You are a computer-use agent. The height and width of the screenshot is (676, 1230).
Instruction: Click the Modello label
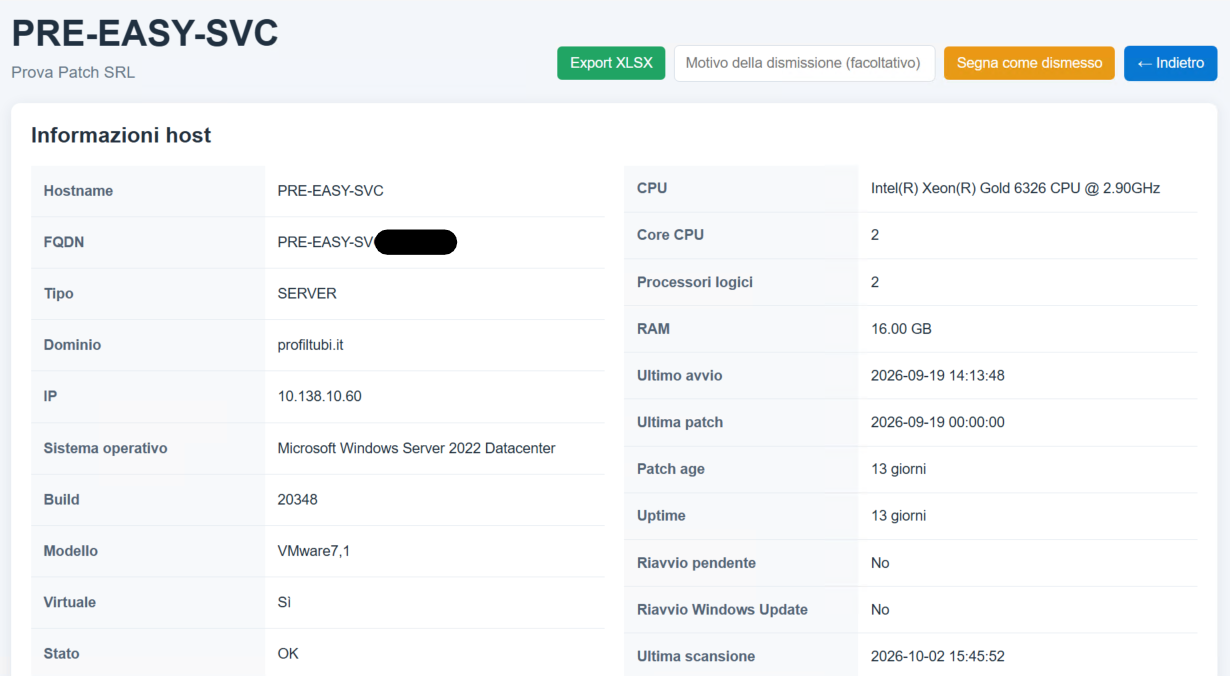point(70,551)
